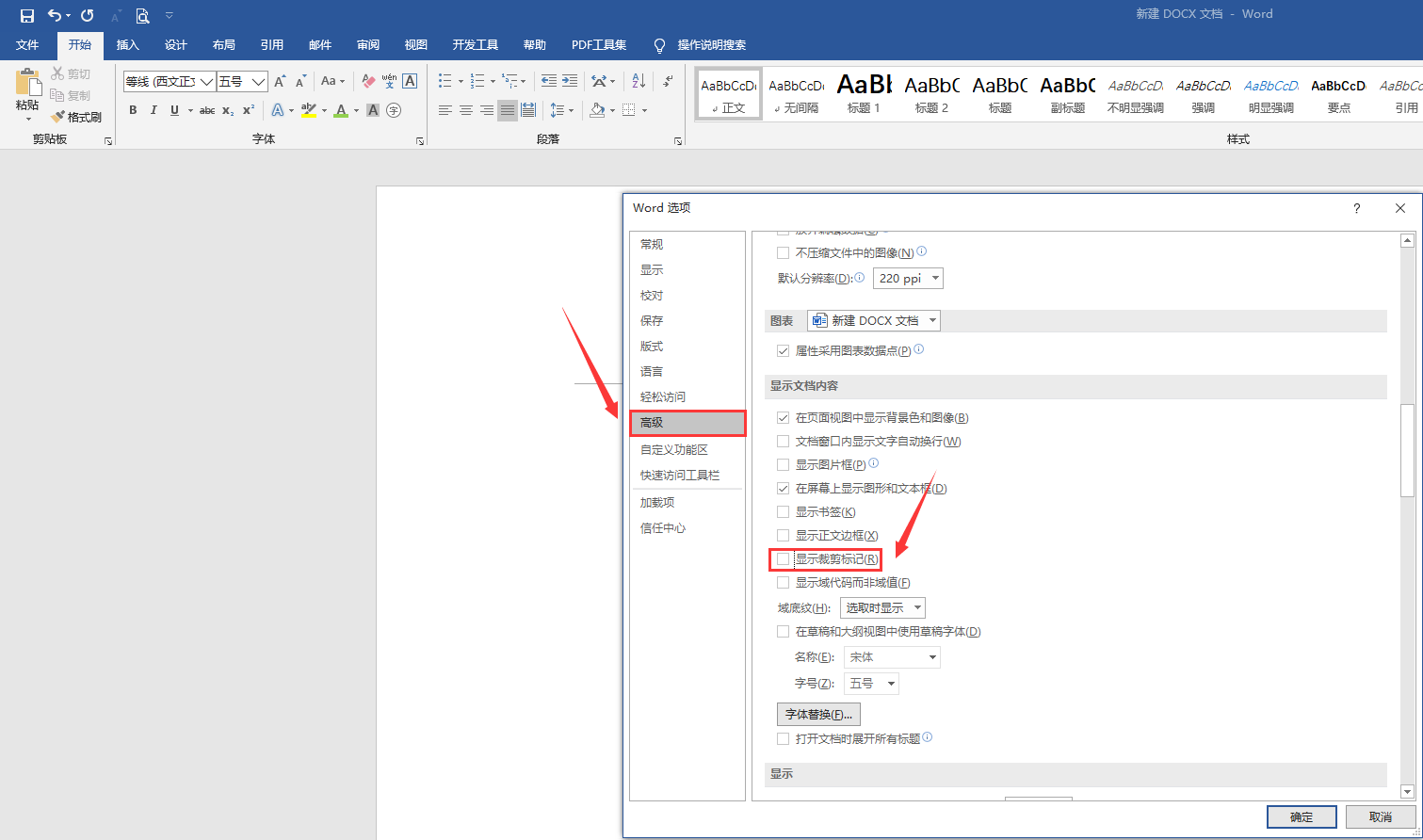The width and height of the screenshot is (1423, 840).
Task: Switch to the 审阅 ribbon tab
Action: (x=368, y=45)
